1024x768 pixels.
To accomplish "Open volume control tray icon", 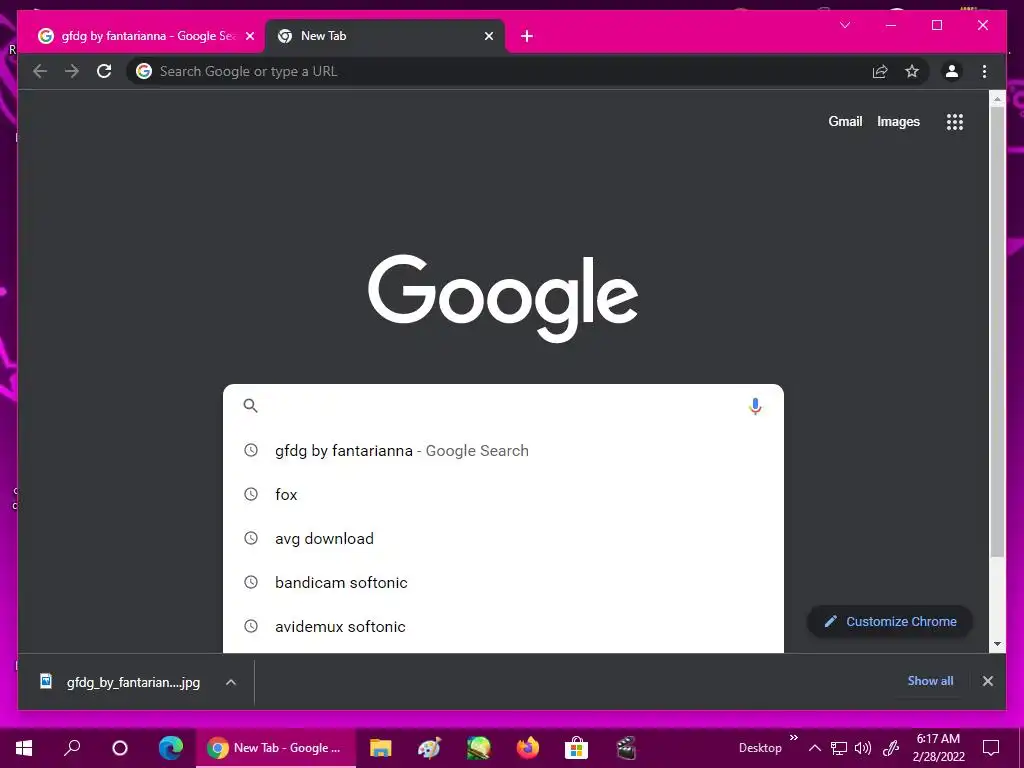I will coord(863,748).
